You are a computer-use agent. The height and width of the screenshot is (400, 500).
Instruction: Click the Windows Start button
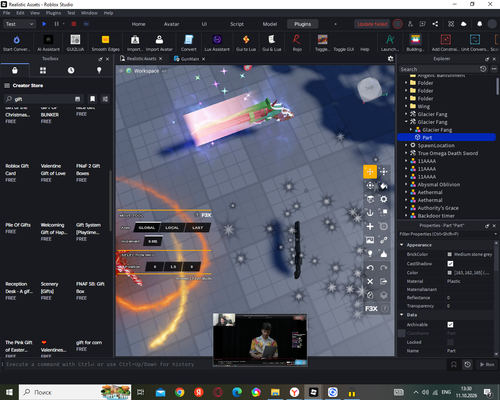pyautogui.click(x=9, y=392)
